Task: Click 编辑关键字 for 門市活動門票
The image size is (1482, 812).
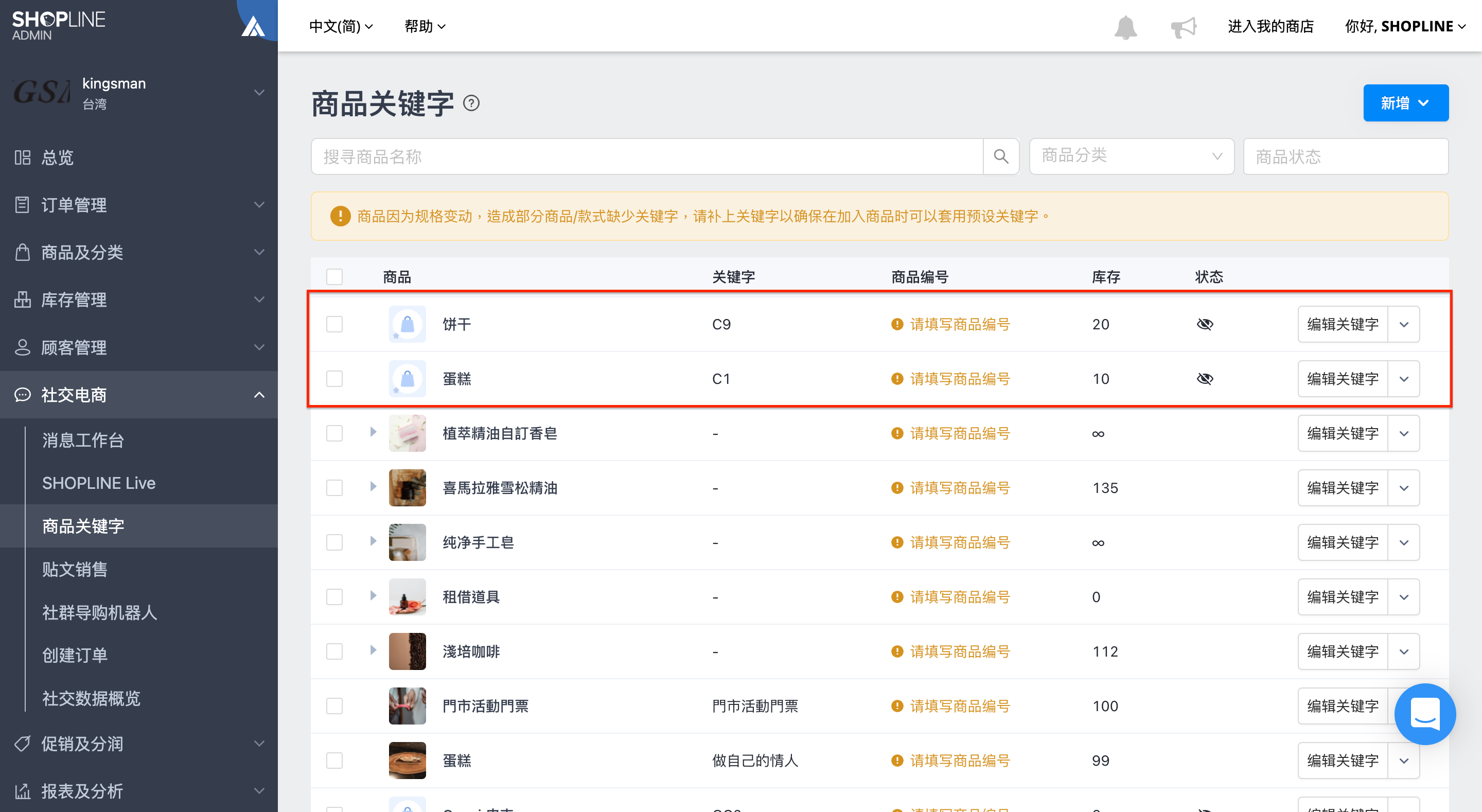Action: (1342, 706)
